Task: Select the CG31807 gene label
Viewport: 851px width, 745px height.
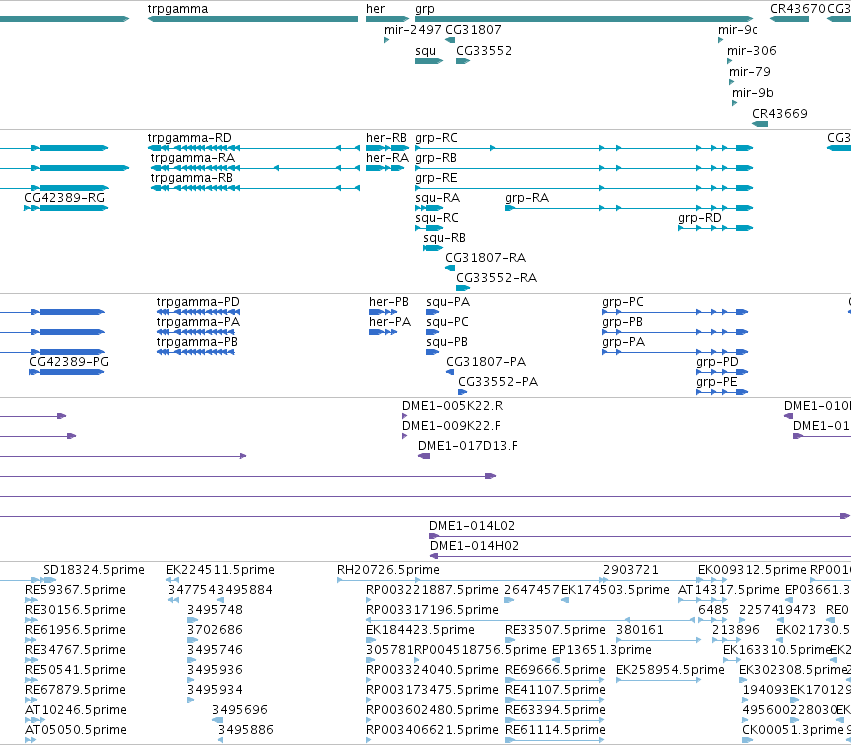Action: pos(473,30)
